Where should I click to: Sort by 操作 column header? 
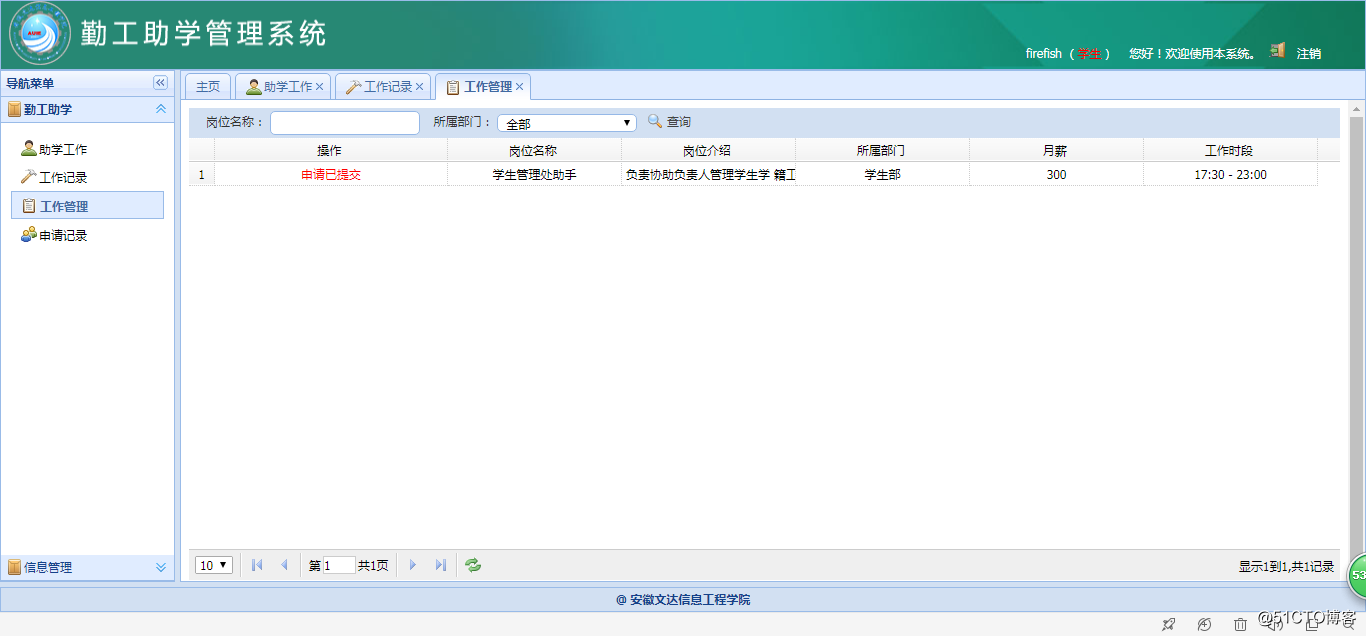(x=330, y=150)
